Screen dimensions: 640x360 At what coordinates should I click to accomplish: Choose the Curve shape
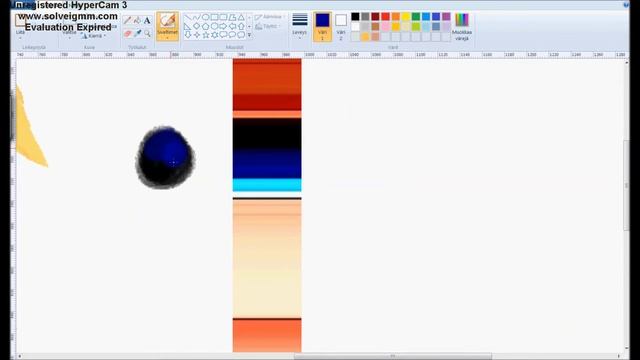point(197,17)
